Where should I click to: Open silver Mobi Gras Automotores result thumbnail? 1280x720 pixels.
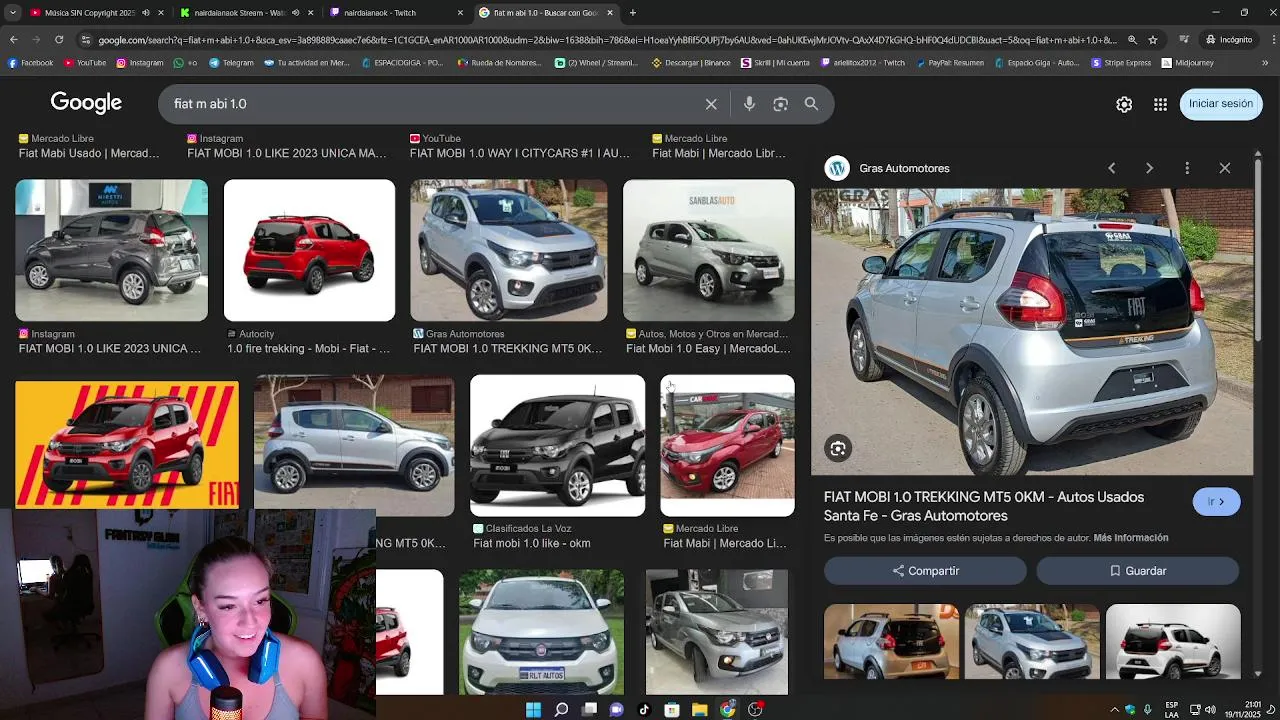tap(508, 250)
